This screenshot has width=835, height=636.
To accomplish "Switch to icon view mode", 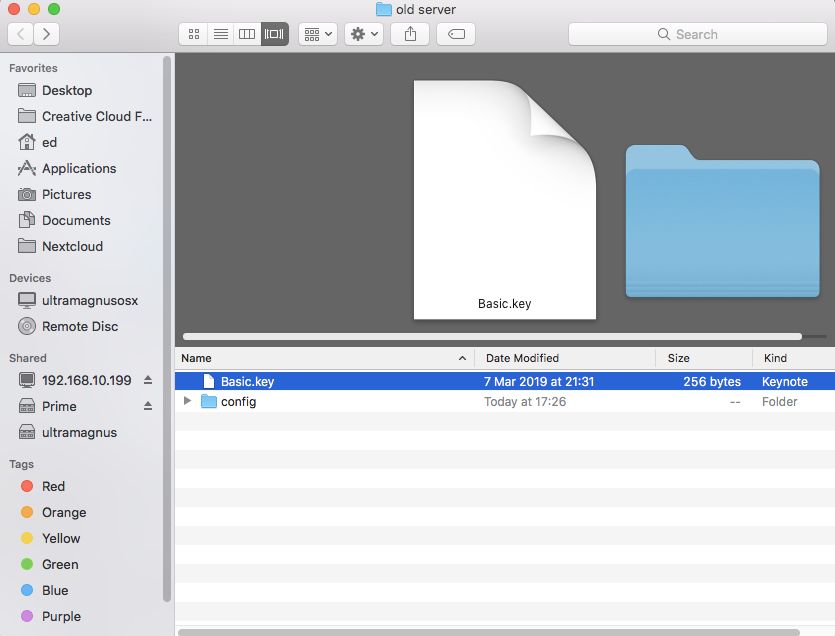I will [193, 34].
